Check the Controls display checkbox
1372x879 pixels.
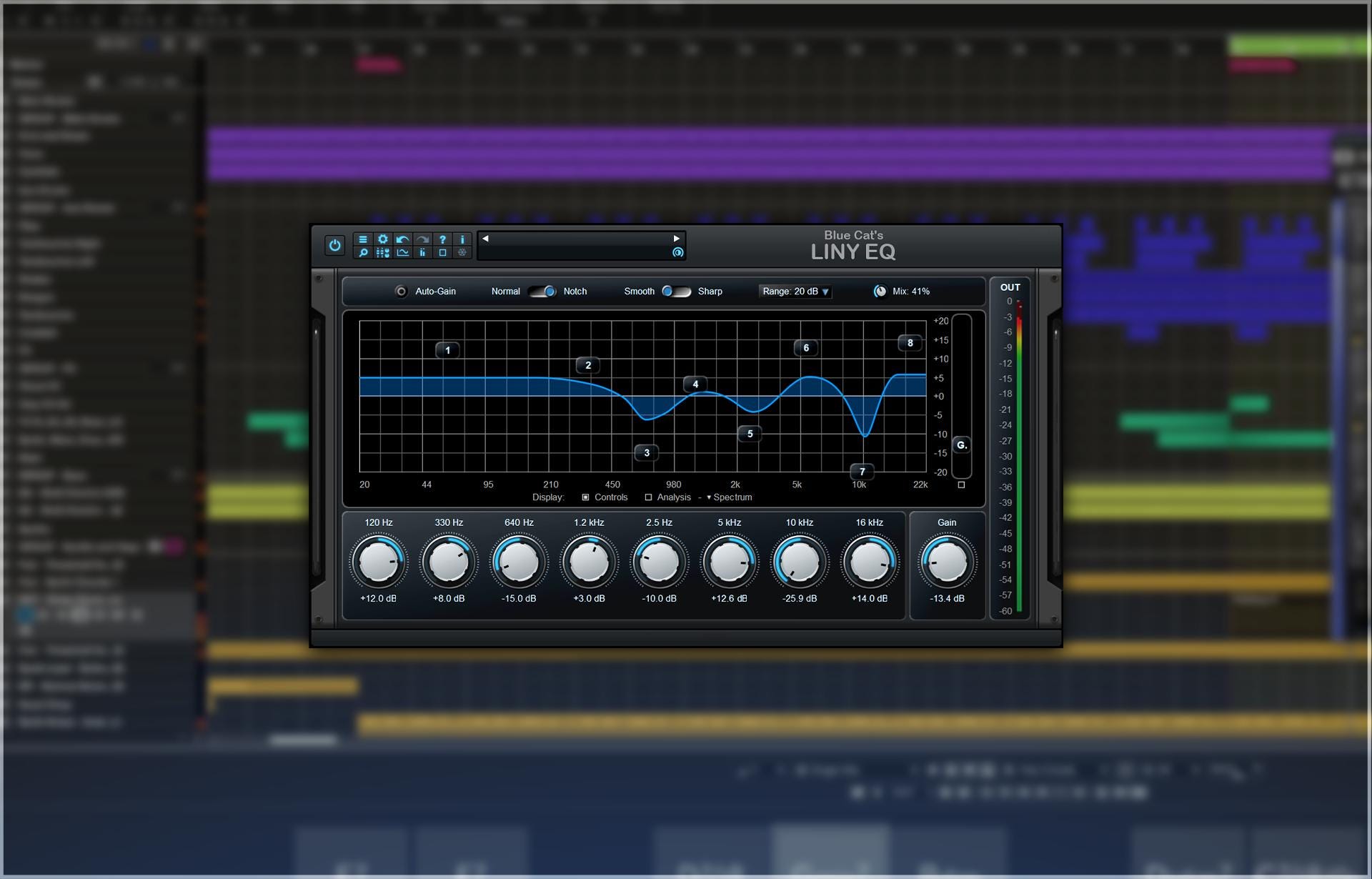click(585, 497)
